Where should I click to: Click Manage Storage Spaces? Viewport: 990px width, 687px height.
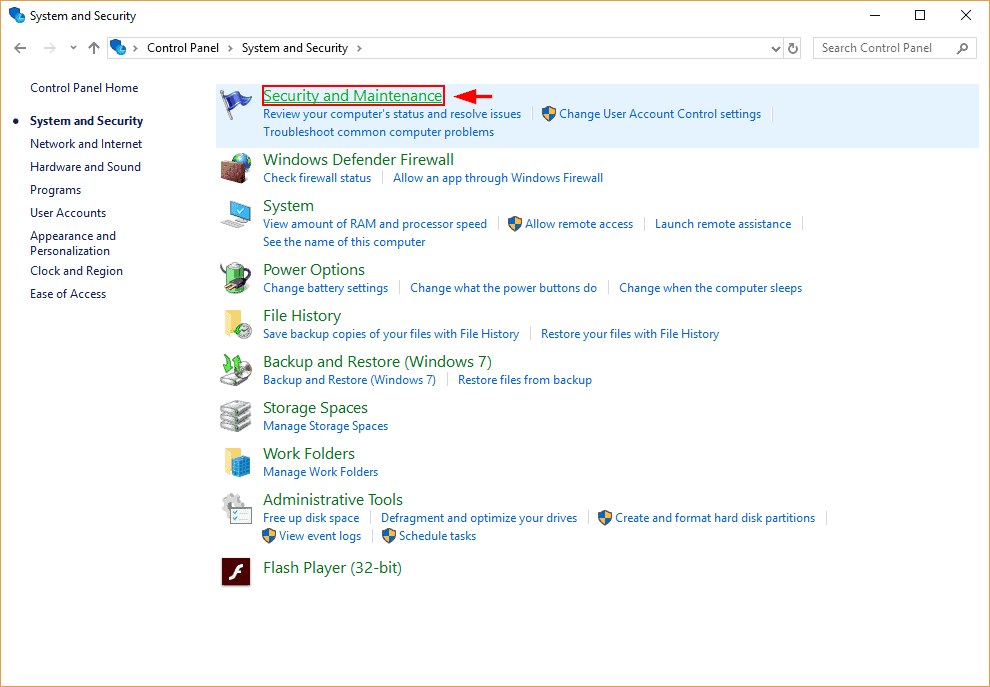(325, 426)
